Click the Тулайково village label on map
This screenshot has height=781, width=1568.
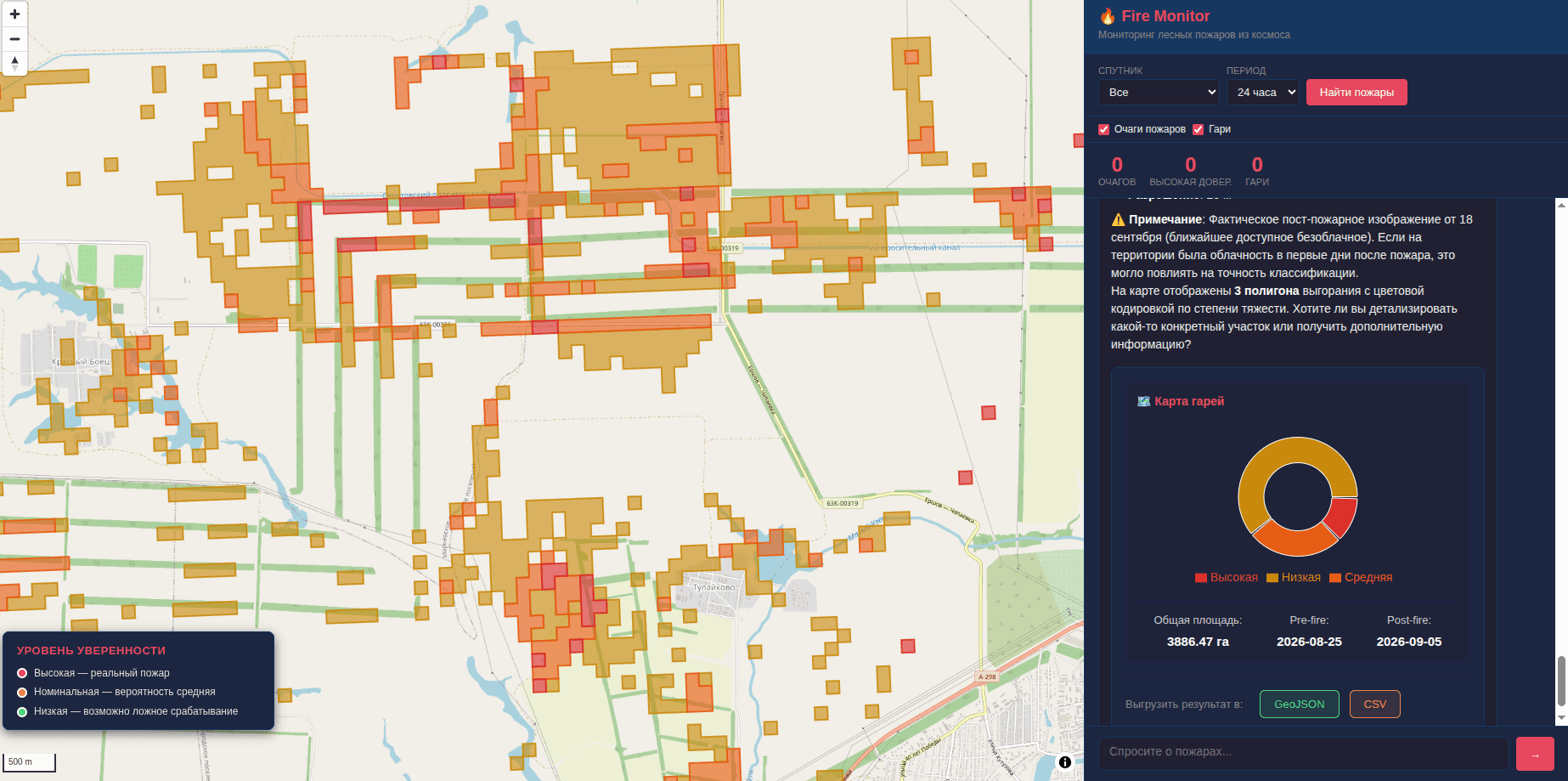(715, 587)
